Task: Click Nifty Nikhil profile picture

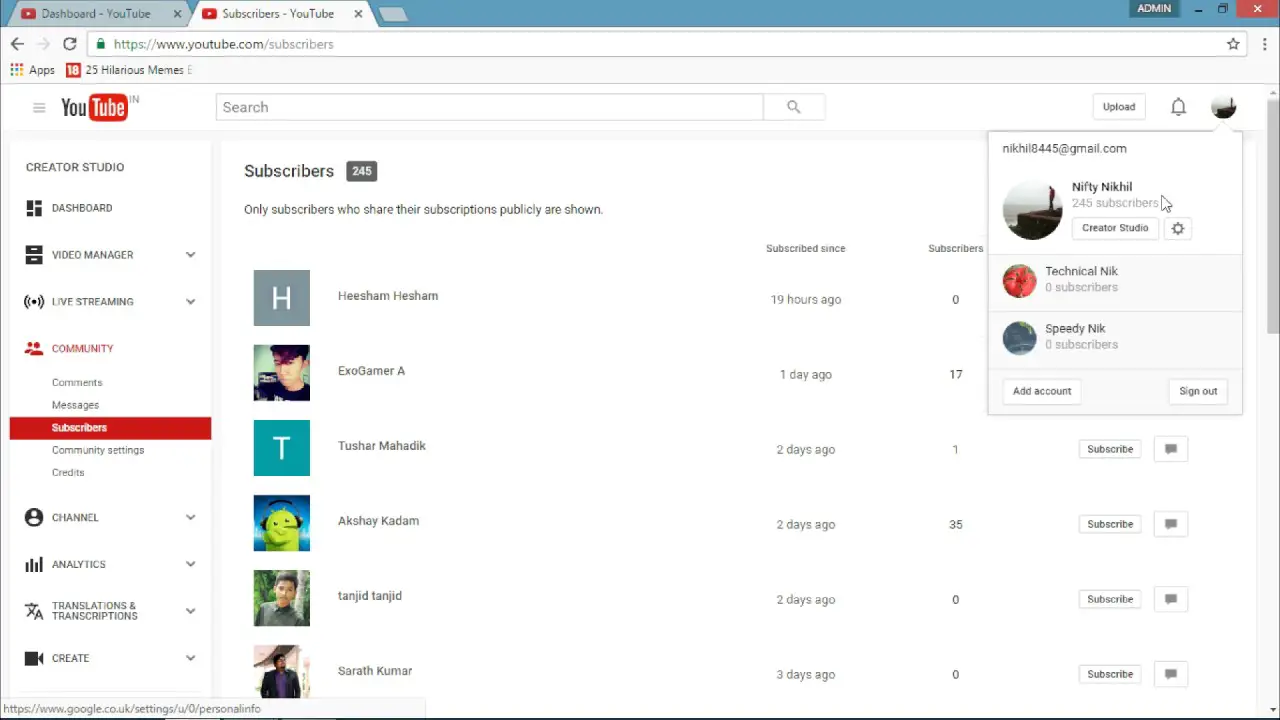Action: point(1032,210)
